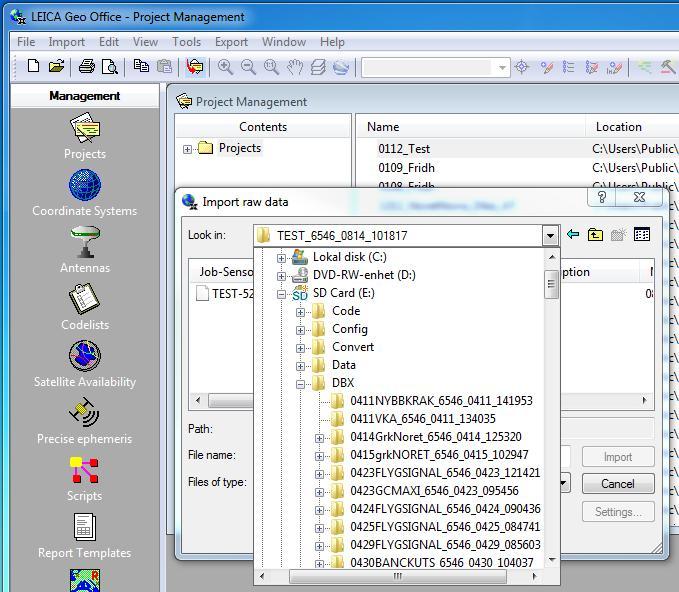Click the help question mark in Import dialog
The image size is (679, 592).
click(x=602, y=197)
